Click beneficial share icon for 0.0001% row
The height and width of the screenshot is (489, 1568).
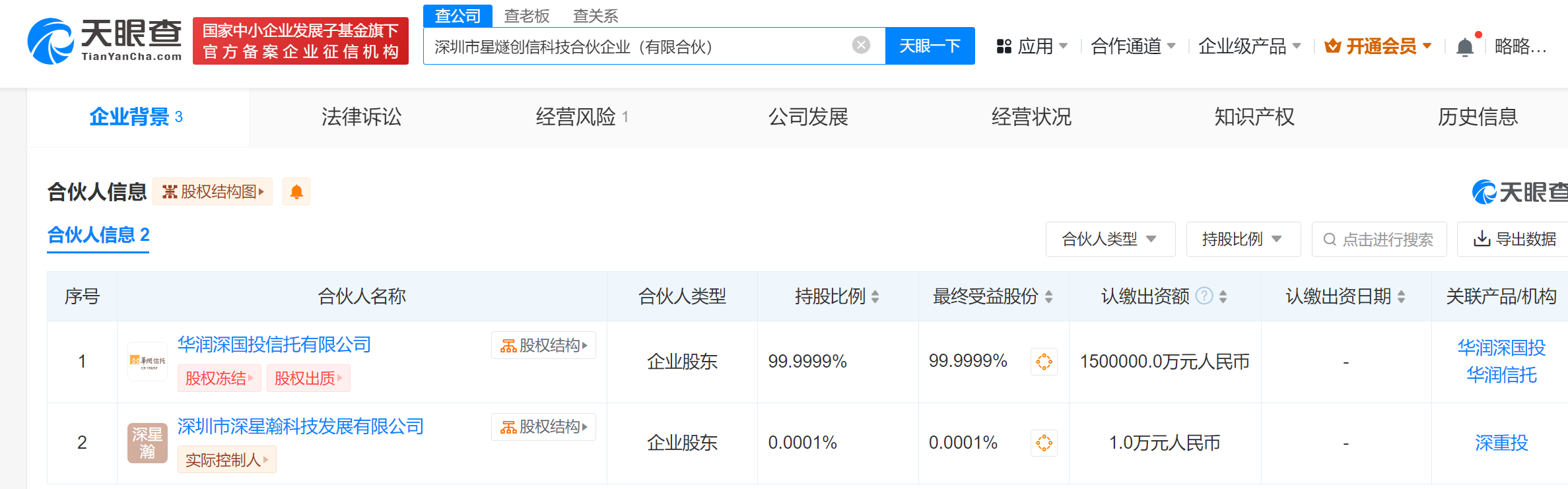pos(1044,443)
